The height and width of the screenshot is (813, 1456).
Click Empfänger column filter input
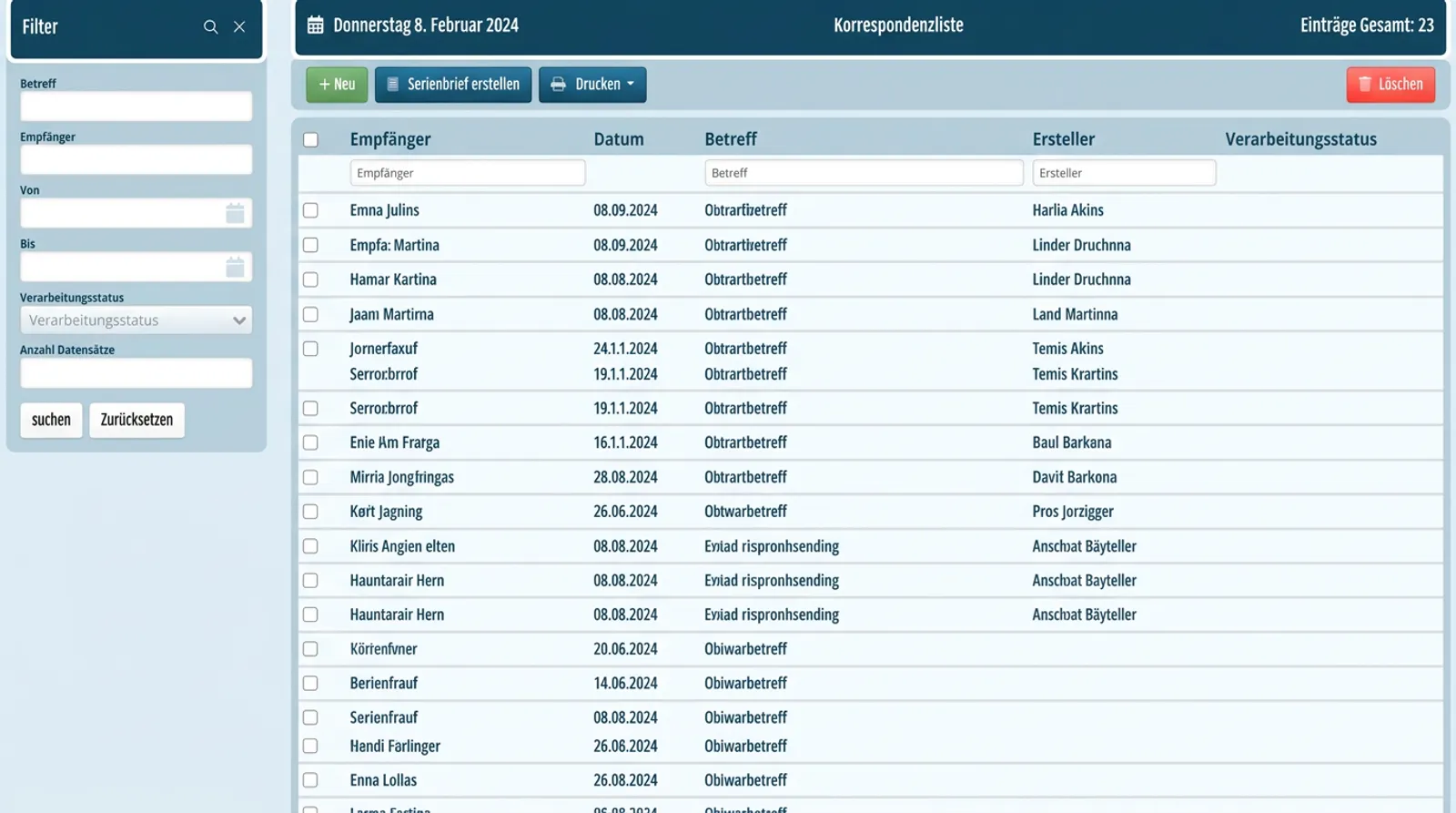(468, 173)
